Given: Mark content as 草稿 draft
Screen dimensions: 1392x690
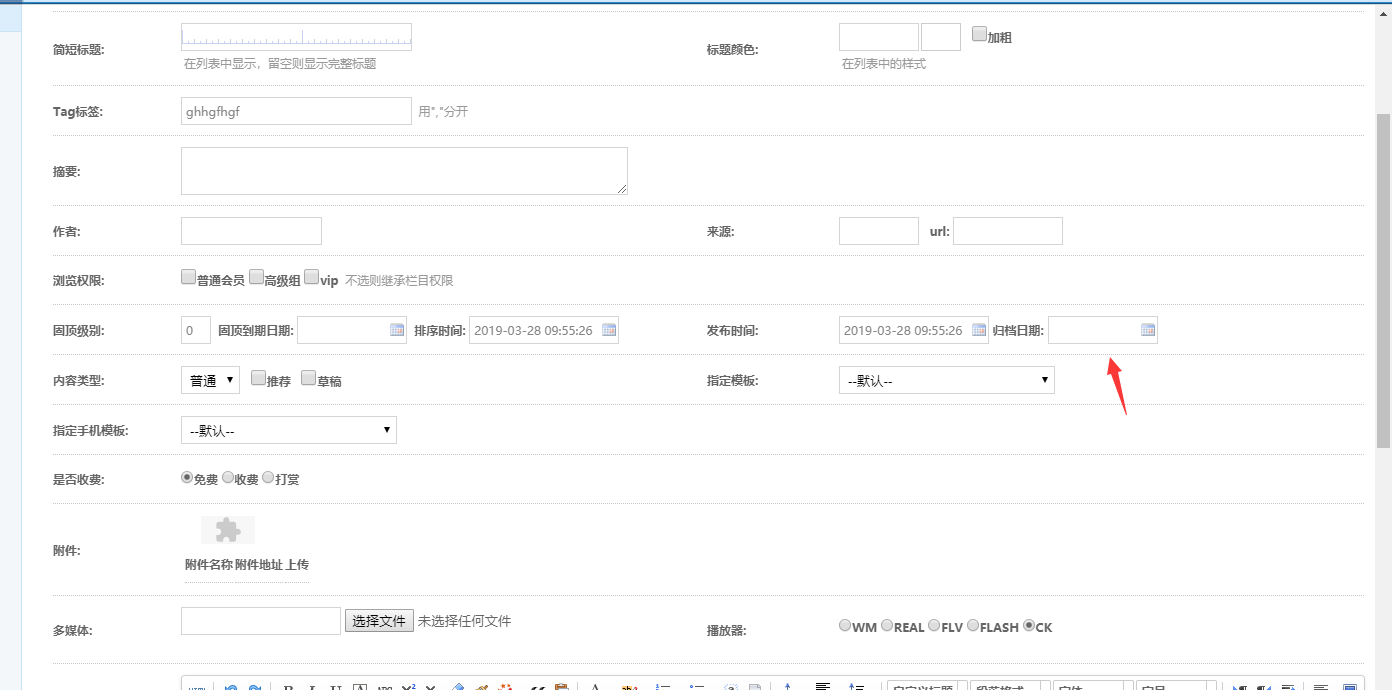Looking at the screenshot, I should [308, 378].
